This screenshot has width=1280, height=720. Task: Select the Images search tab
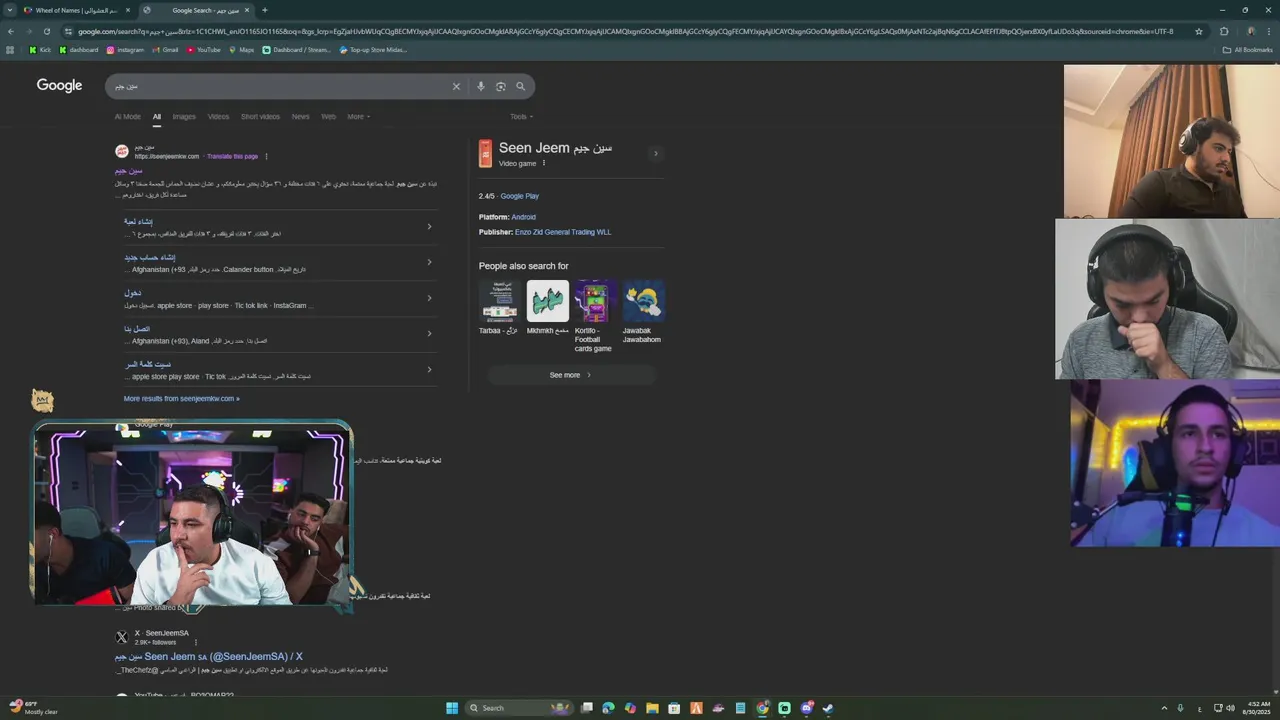[184, 116]
